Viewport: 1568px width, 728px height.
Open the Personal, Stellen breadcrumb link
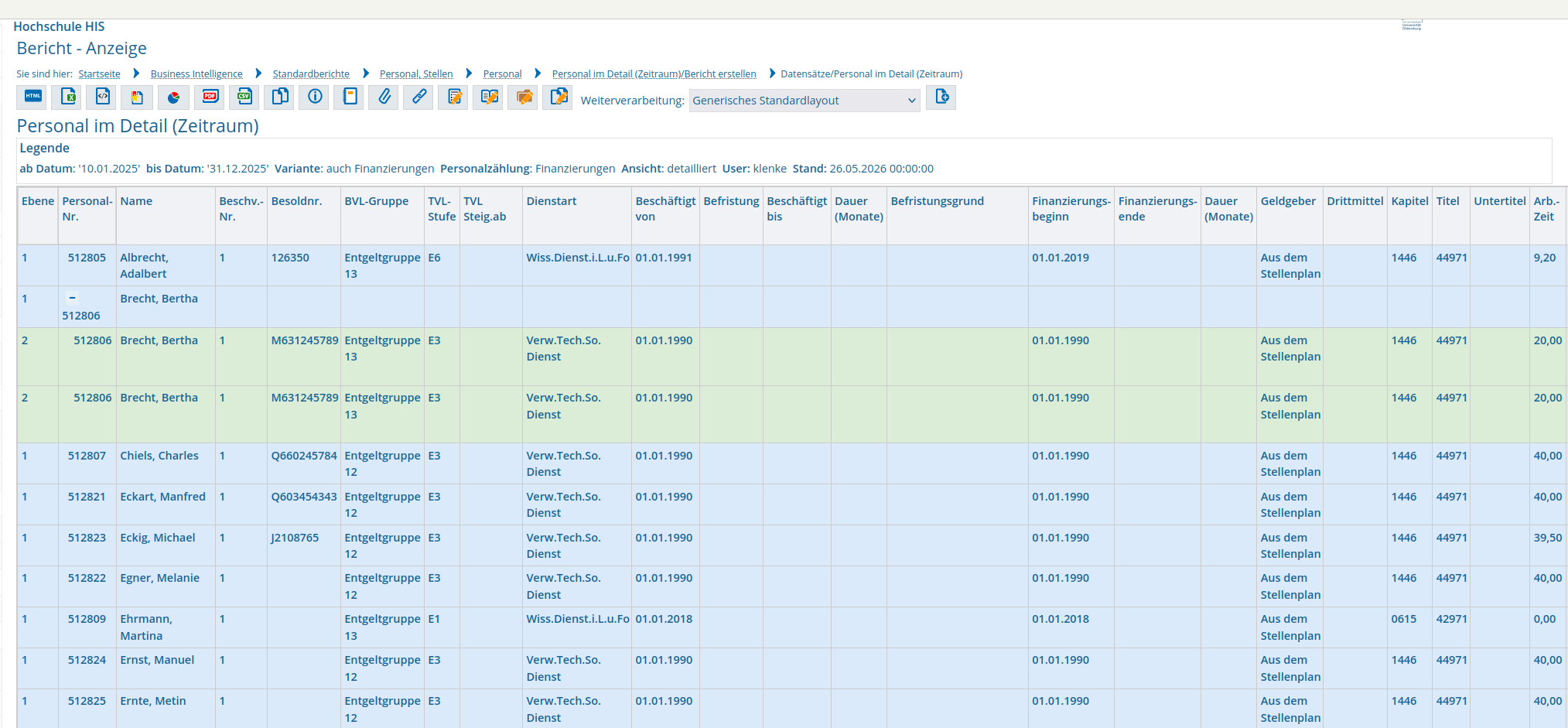(416, 74)
